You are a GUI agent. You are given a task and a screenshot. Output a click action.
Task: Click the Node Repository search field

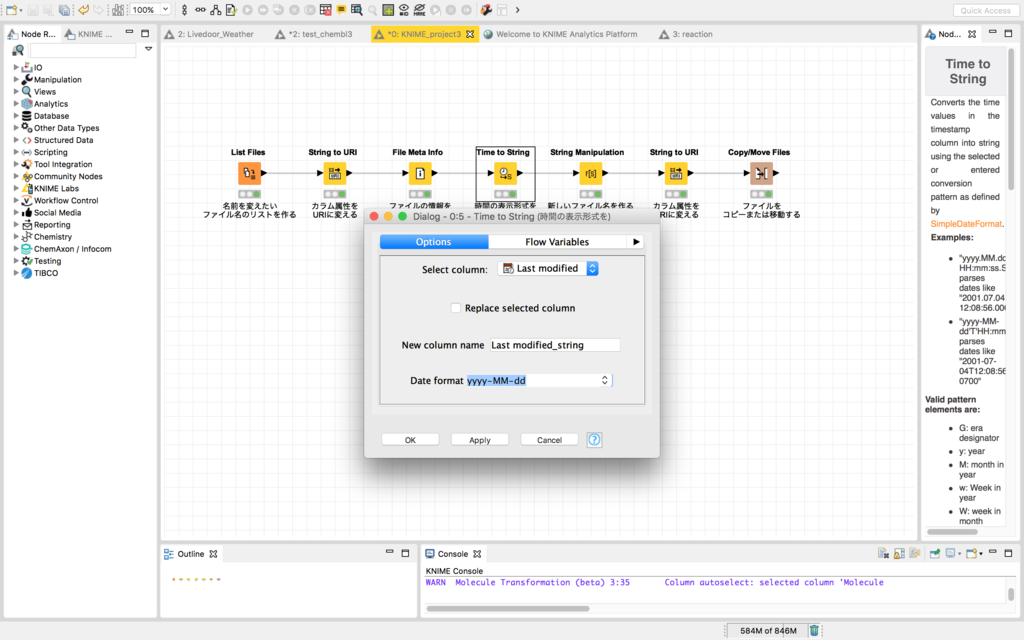click(83, 50)
